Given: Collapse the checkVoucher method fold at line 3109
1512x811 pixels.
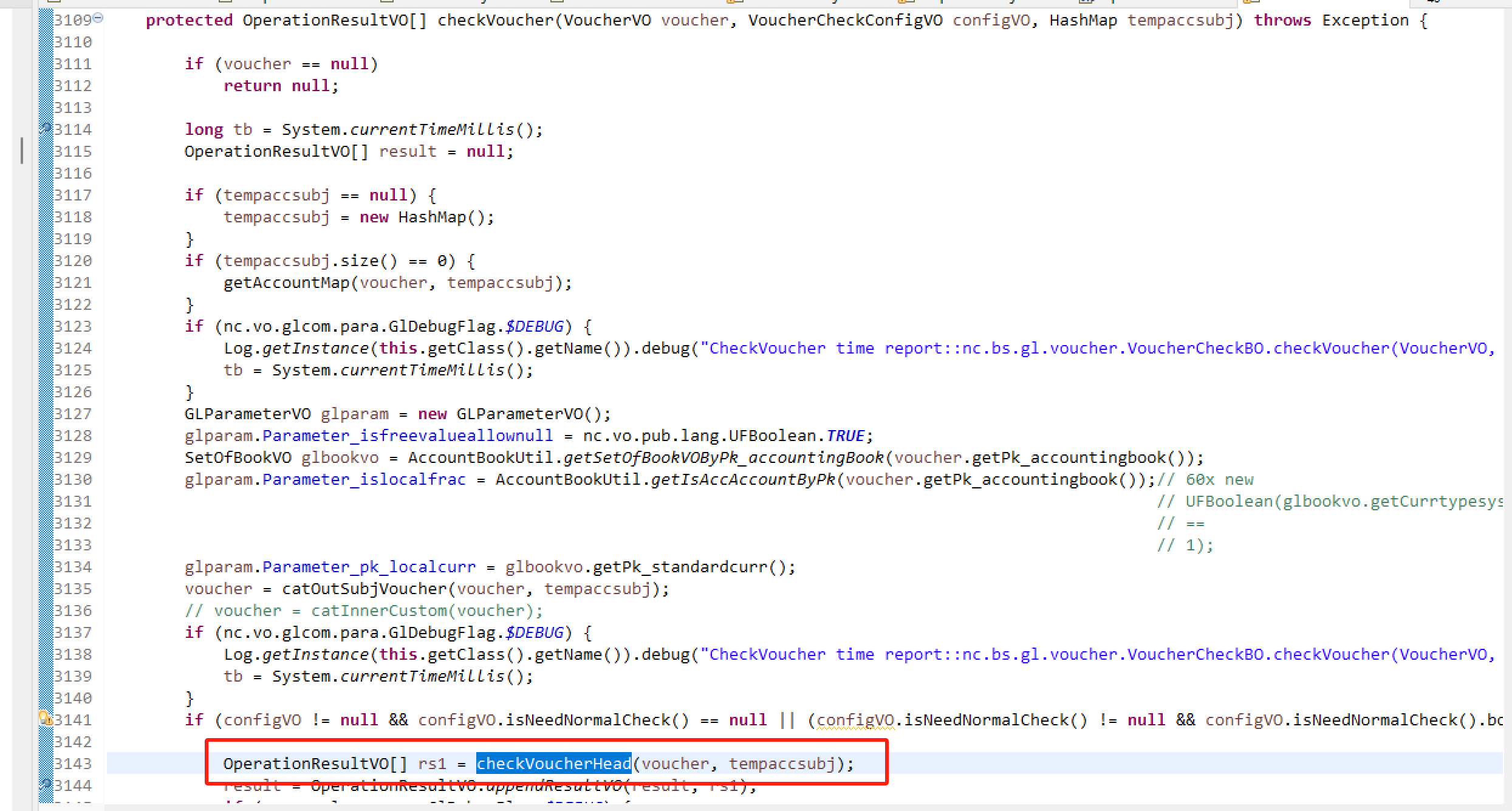Looking at the screenshot, I should tap(98, 18).
